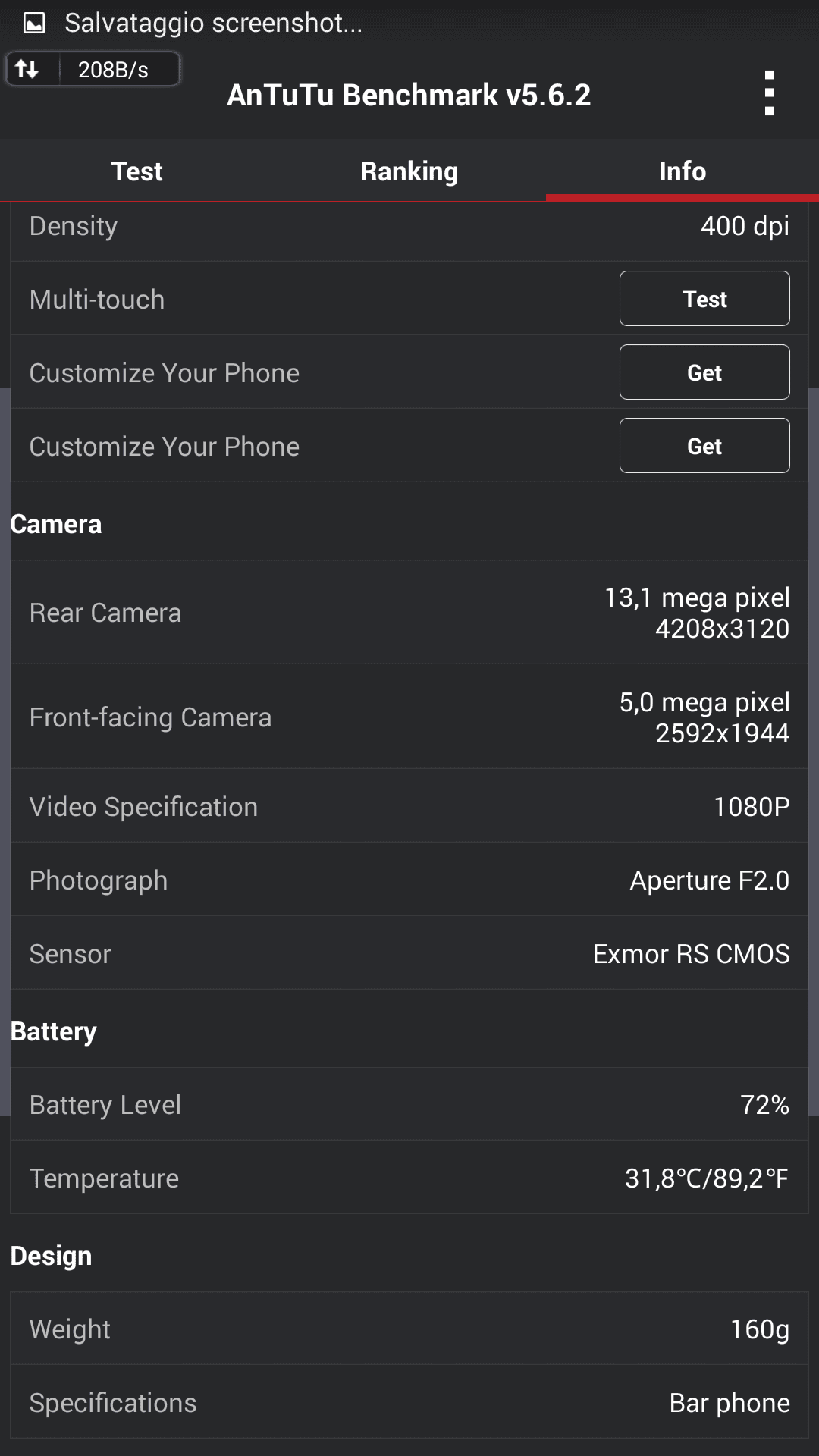Open the three-dot overflow menu

769,94
